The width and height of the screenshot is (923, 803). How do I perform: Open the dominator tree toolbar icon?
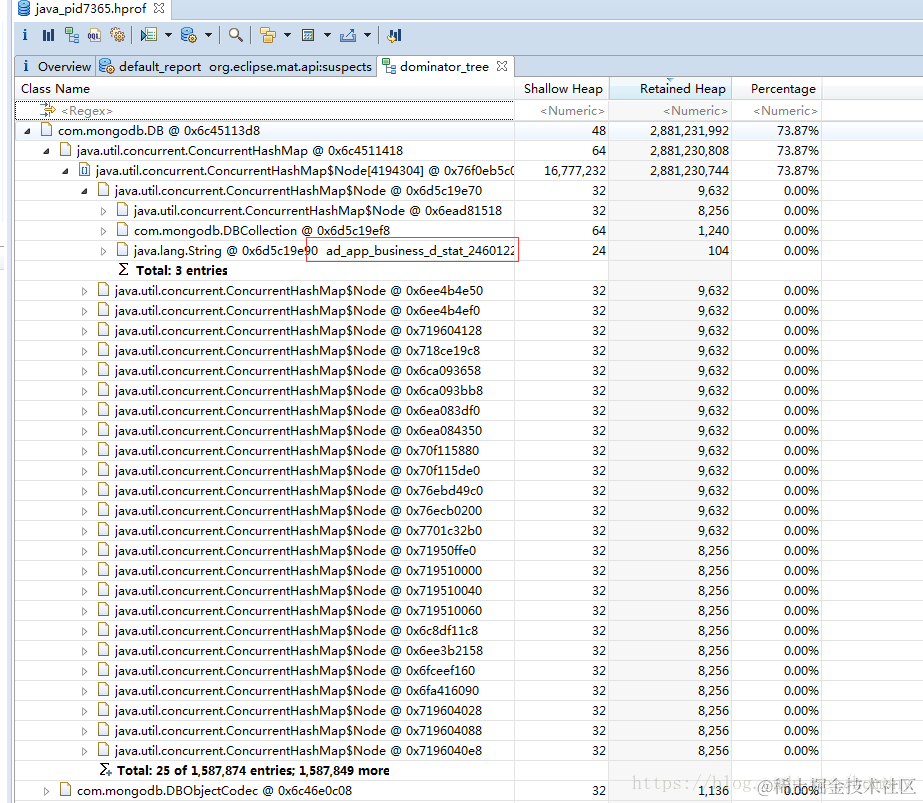tap(71, 35)
